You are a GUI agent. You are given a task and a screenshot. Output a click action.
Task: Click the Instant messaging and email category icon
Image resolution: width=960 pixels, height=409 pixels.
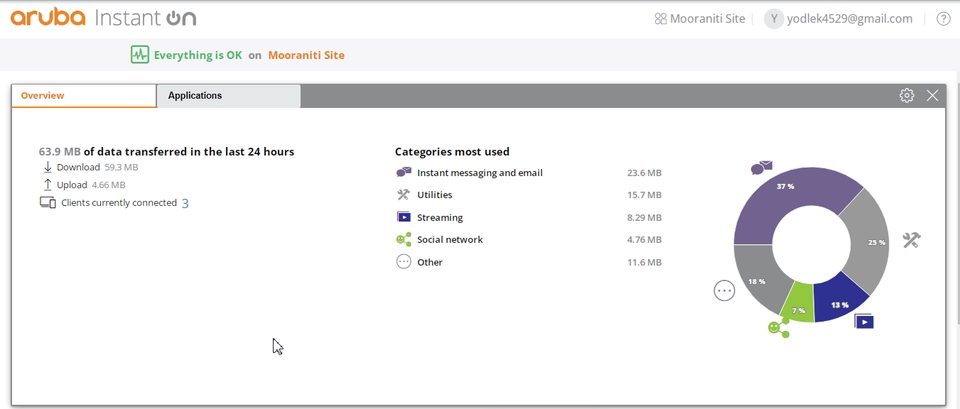(x=404, y=173)
